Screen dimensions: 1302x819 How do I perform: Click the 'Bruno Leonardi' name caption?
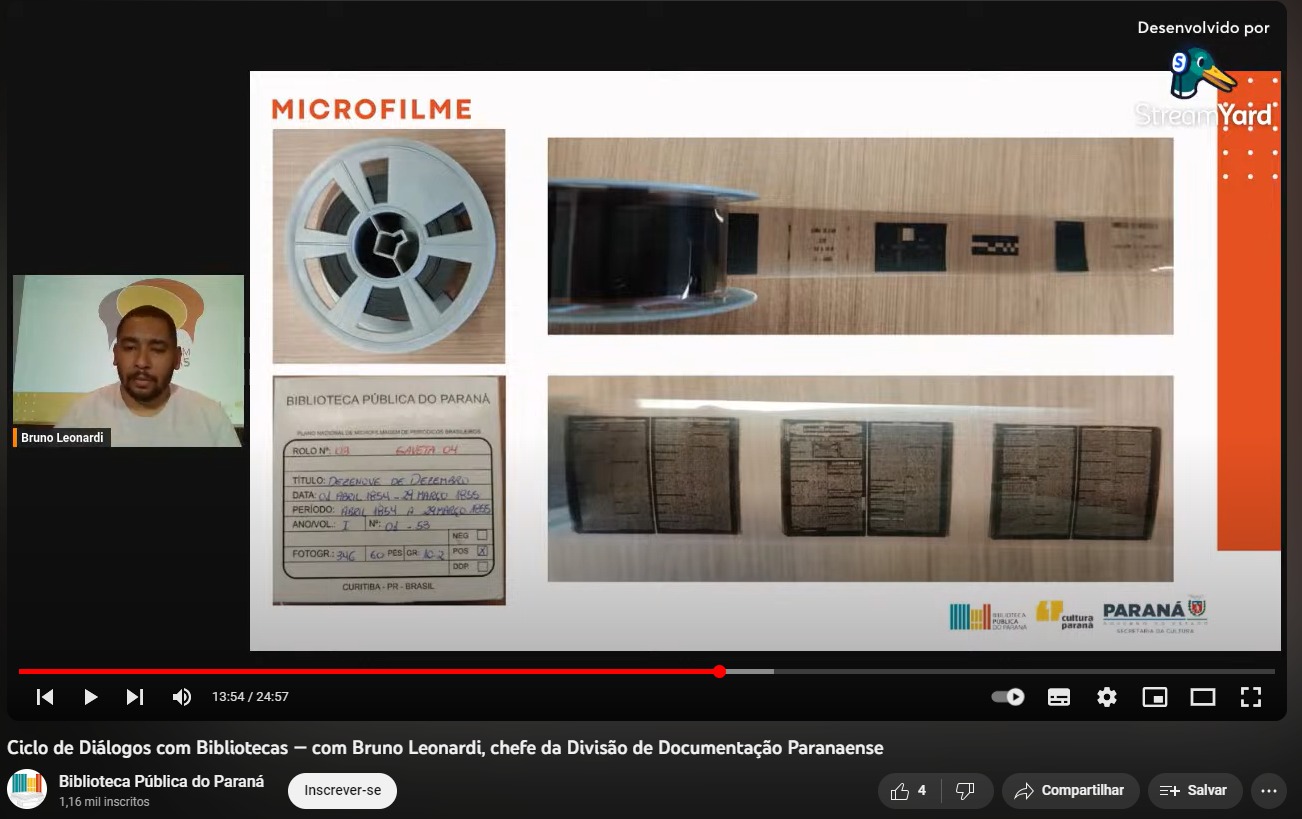(x=62, y=438)
